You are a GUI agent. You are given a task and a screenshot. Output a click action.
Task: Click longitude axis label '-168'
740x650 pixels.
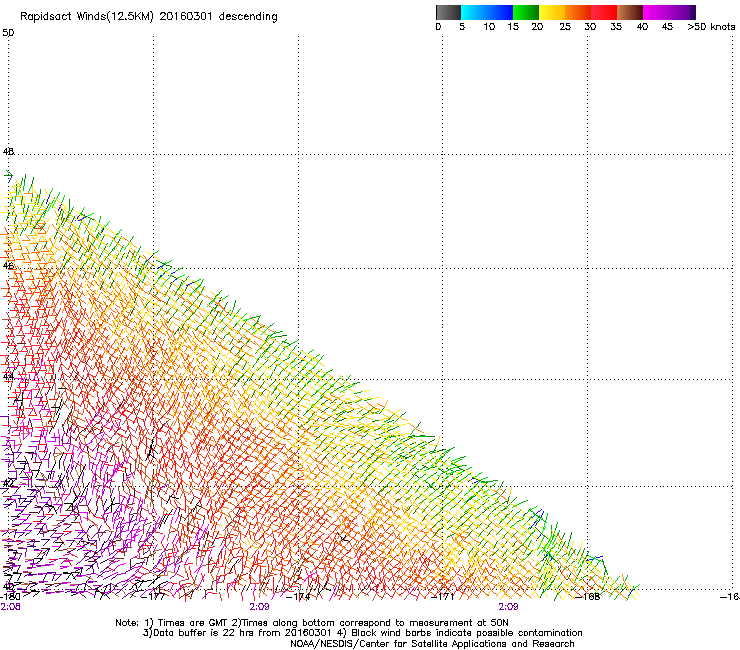point(589,596)
